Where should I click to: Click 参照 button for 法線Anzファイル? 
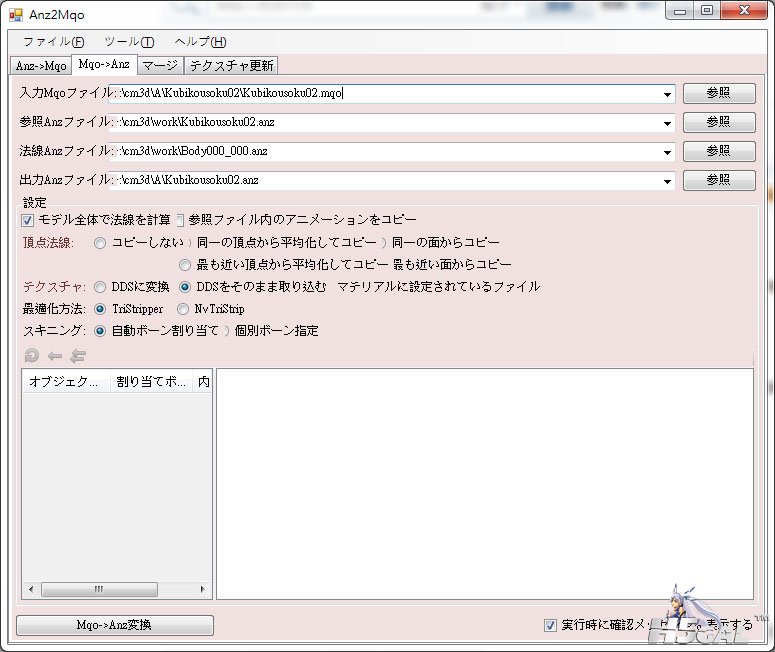718,151
